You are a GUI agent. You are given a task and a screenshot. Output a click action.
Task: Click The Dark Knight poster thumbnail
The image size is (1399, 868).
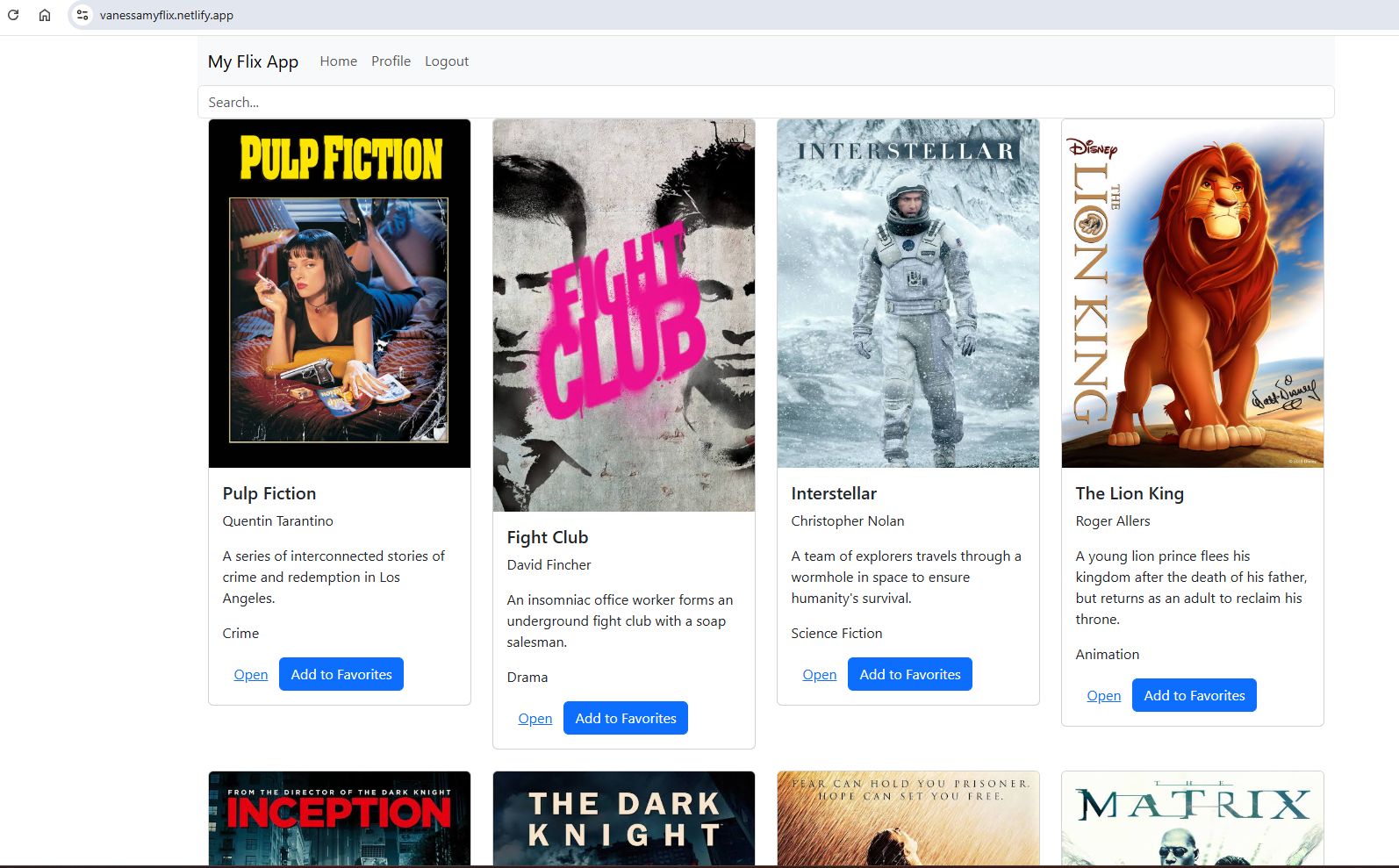tap(624, 819)
